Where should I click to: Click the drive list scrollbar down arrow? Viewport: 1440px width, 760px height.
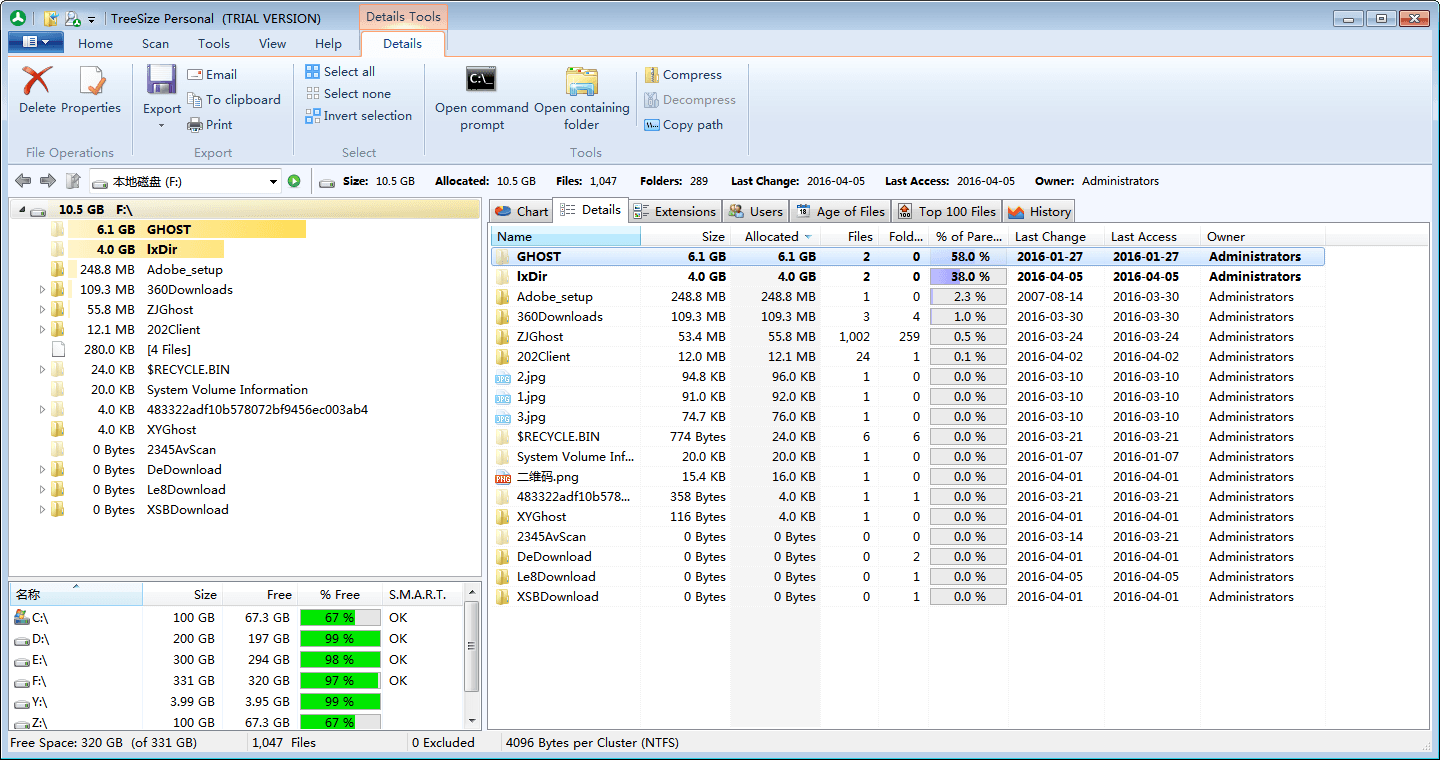point(472,719)
